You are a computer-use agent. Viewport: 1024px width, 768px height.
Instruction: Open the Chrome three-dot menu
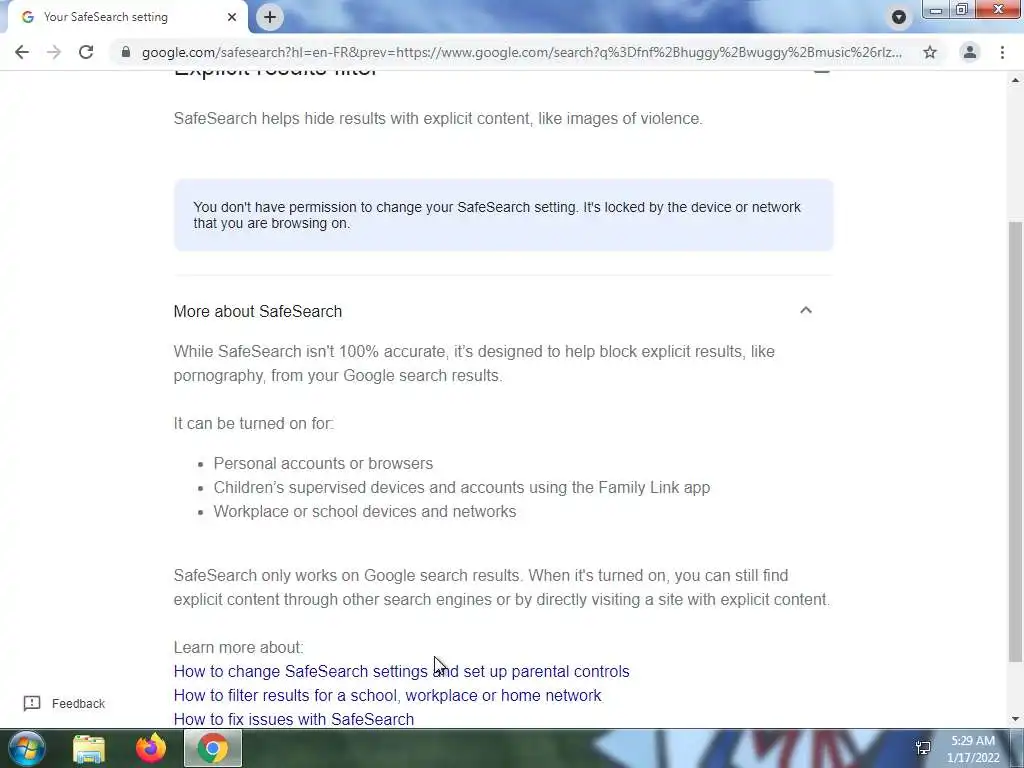[x=1002, y=52]
